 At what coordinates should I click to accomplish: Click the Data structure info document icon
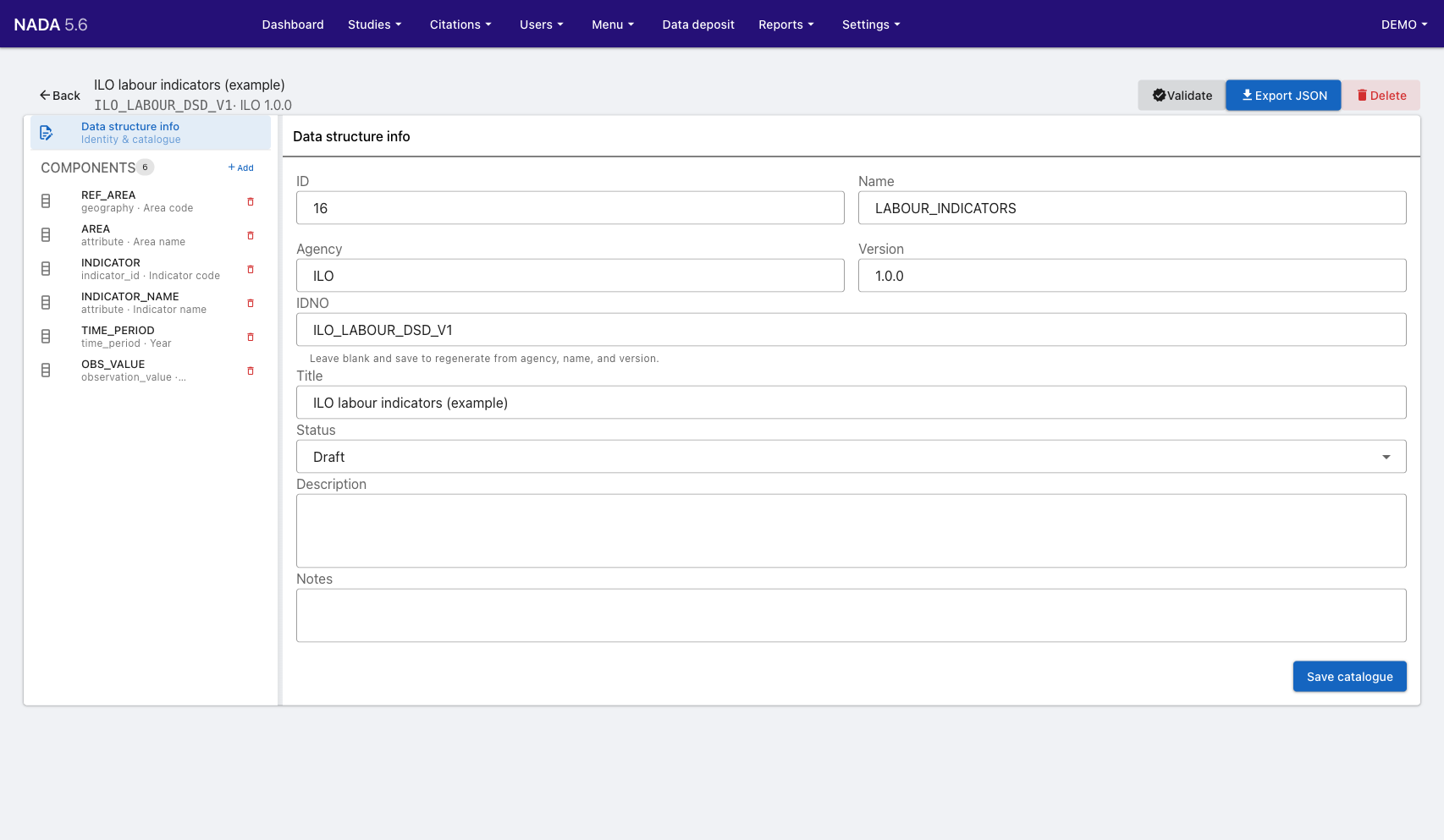pyautogui.click(x=47, y=133)
